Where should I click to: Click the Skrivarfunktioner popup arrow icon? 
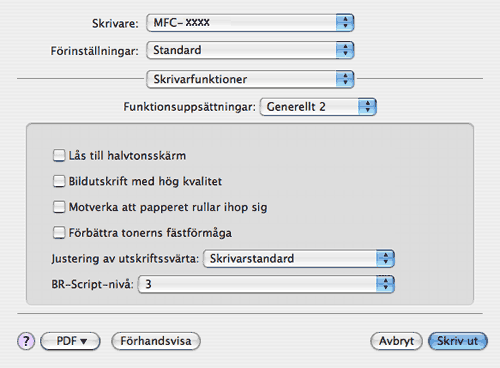(x=345, y=79)
